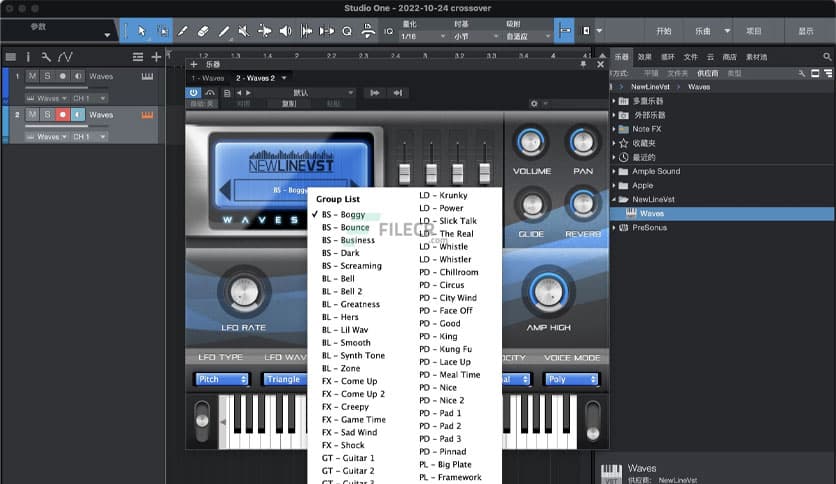
Task: Activate the Mute tool in toolbar
Action: (x=244, y=31)
